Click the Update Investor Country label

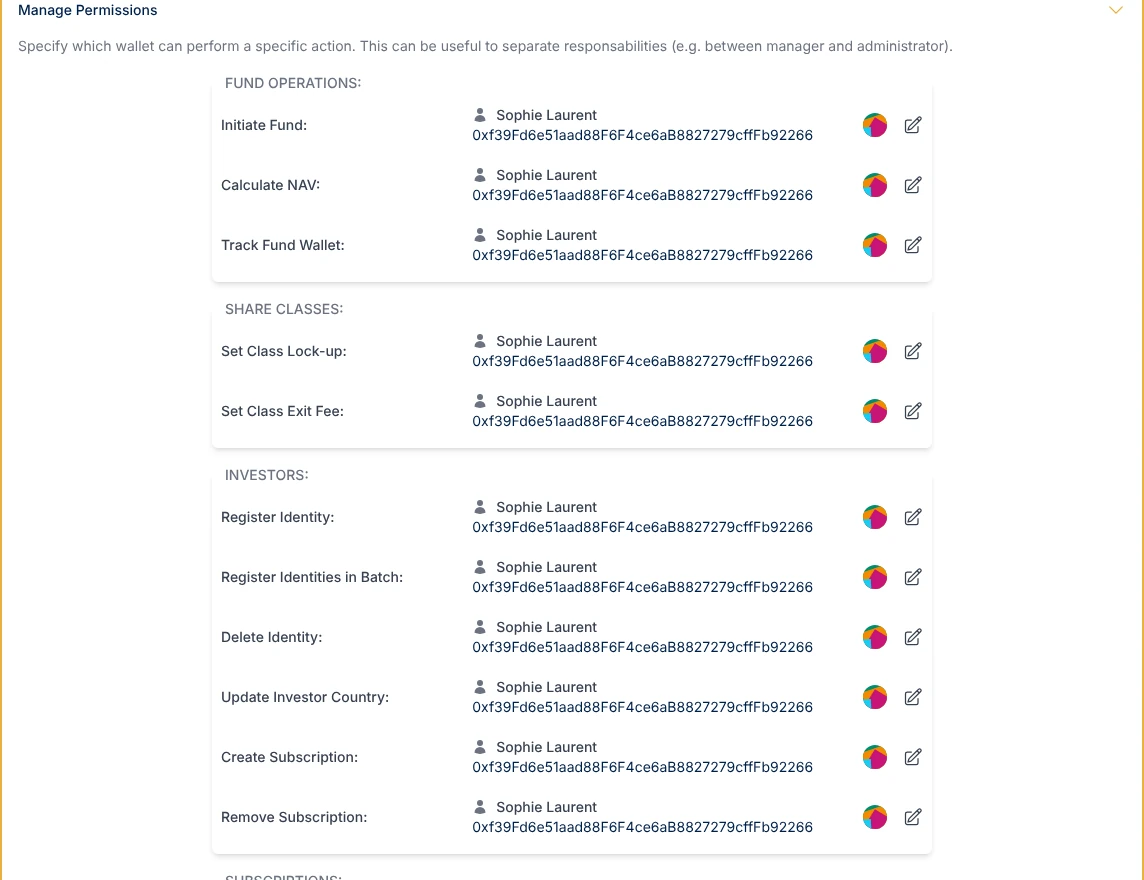(x=305, y=697)
